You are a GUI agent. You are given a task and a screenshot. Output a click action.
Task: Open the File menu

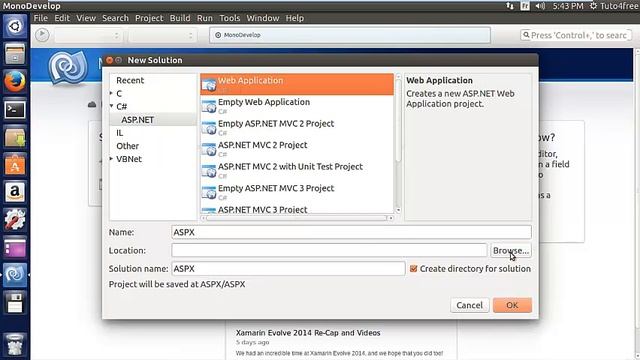pyautogui.click(x=40, y=18)
